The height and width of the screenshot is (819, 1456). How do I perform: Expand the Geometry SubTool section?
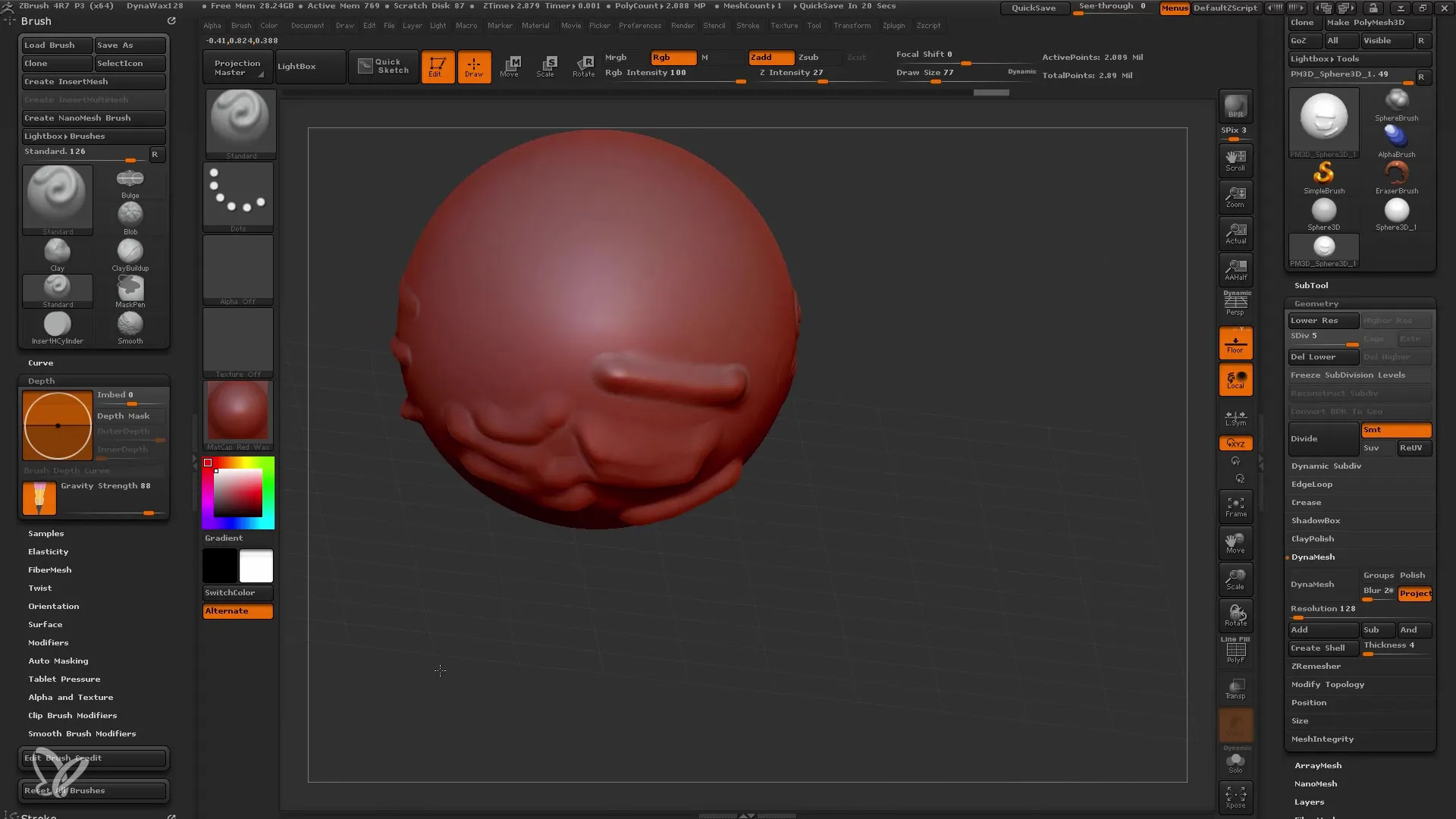point(1316,304)
